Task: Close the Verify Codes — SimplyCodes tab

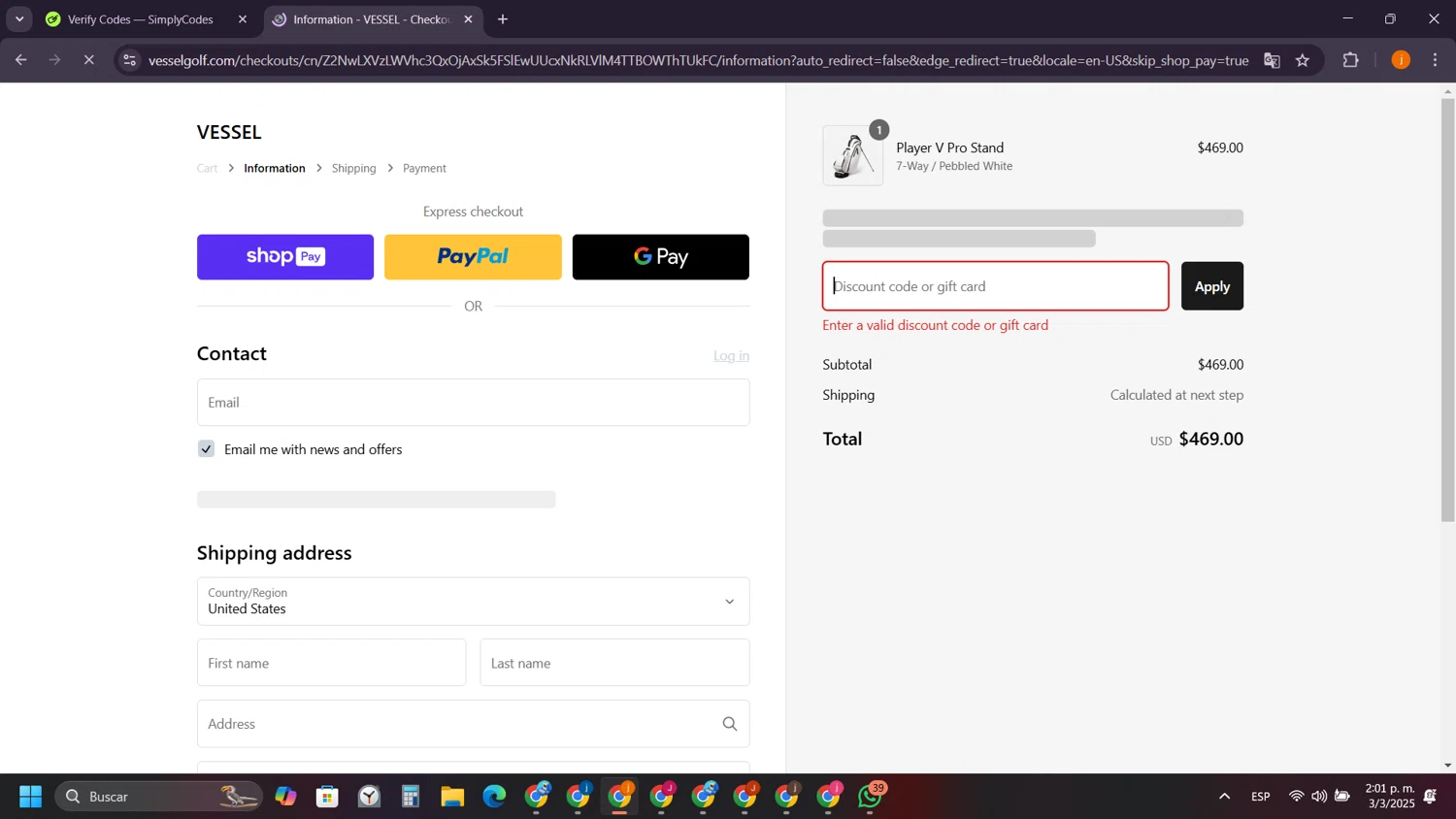Action: pos(243,19)
